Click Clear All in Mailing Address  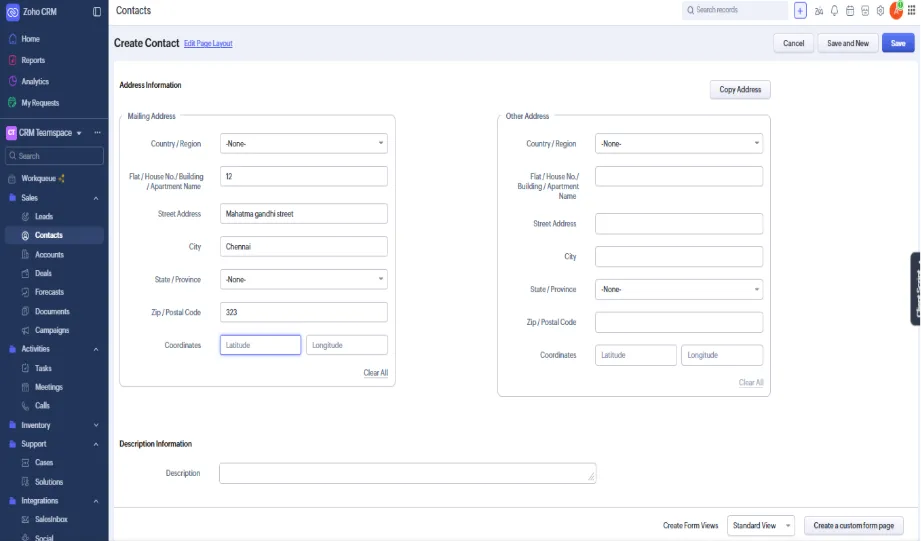[x=375, y=373]
